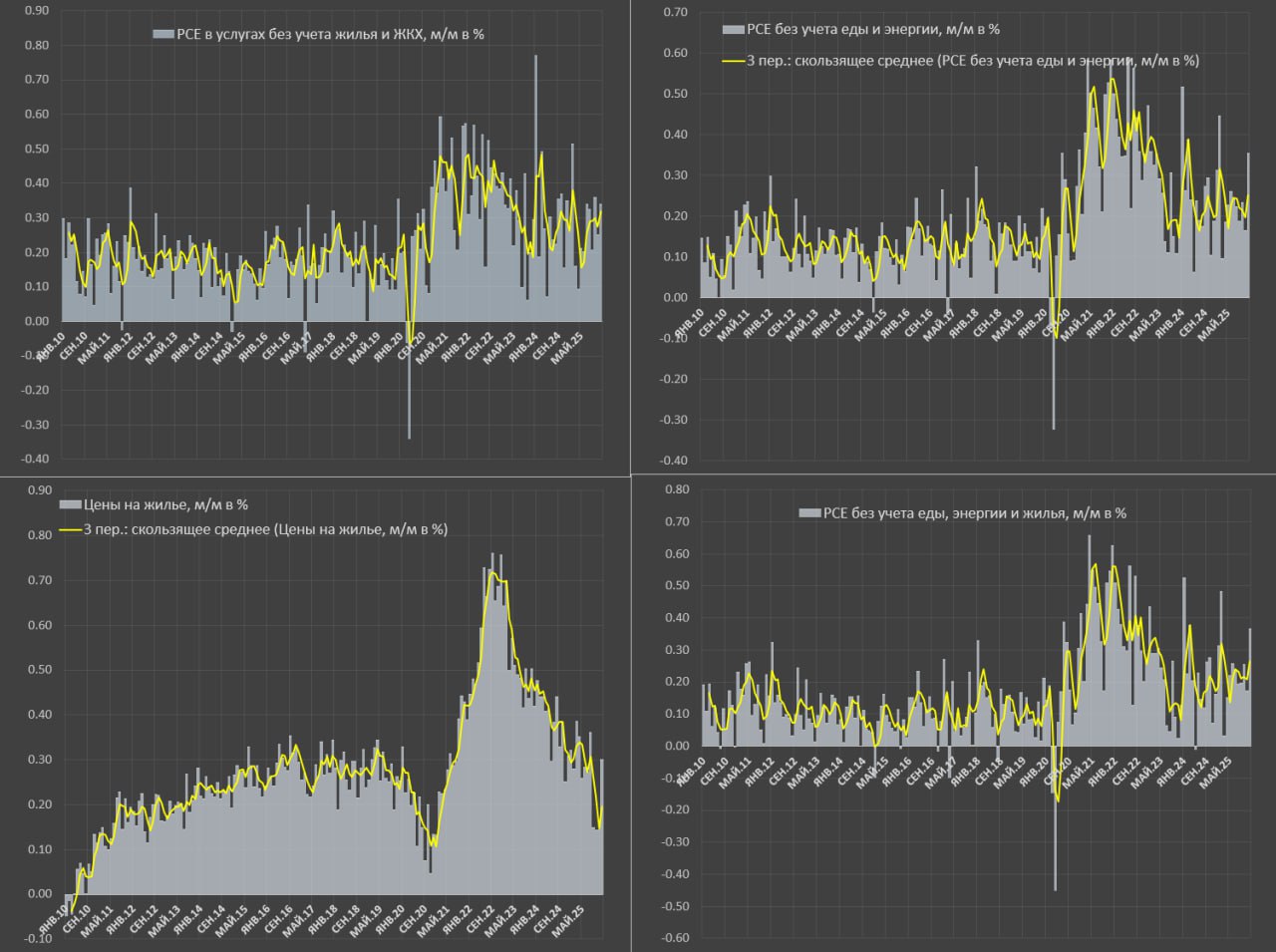Click -0.10 y-axis label in housing prices chart

[x=38, y=938]
